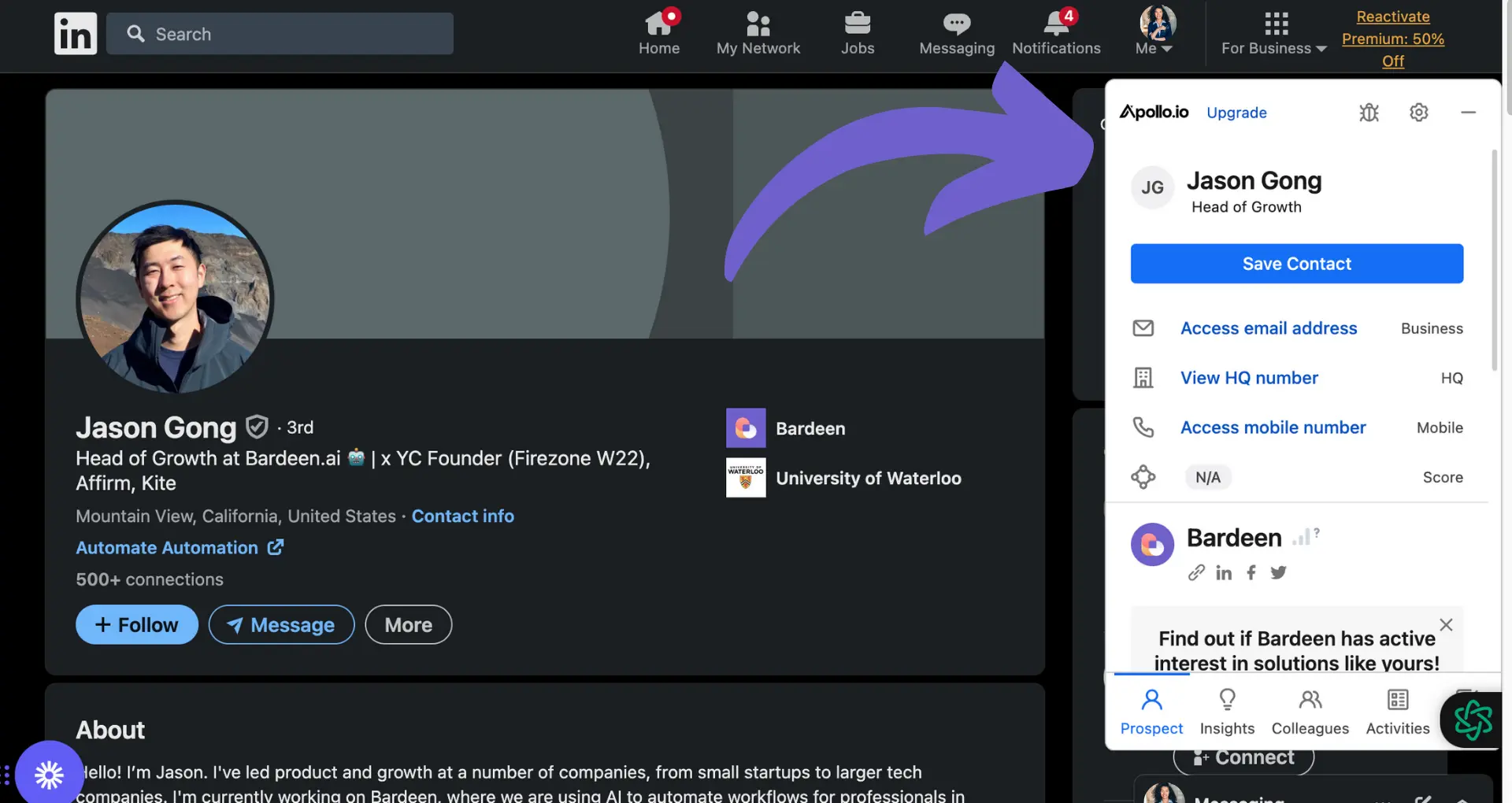Open Bardeen LinkedIn icon in Apollo
This screenshot has width=1512, height=803.
[1223, 572]
